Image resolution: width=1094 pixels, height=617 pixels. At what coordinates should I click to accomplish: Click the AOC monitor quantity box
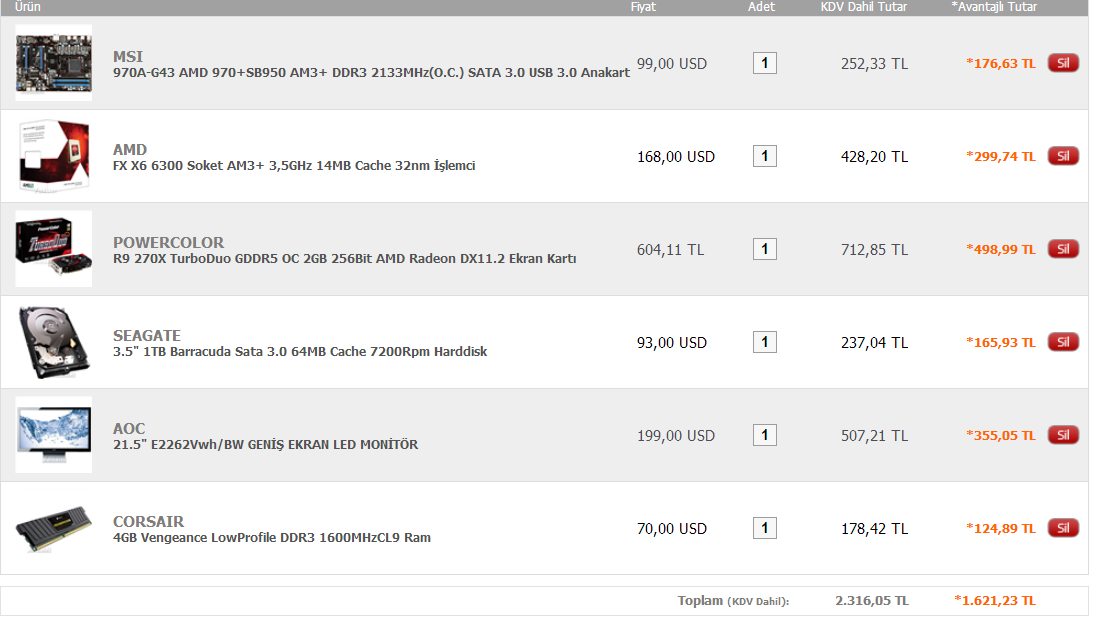point(764,435)
